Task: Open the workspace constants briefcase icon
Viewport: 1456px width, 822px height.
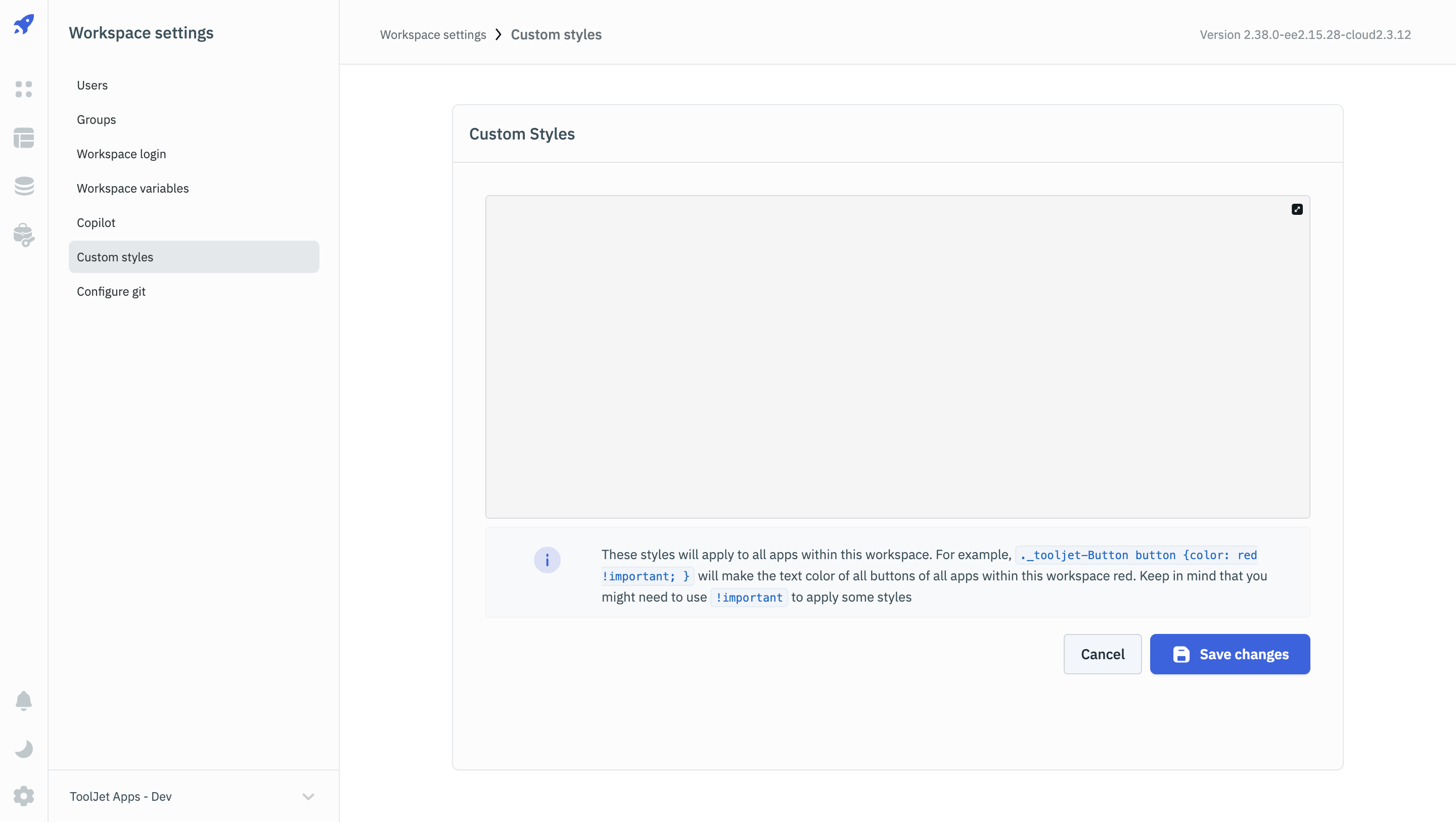Action: [x=24, y=235]
